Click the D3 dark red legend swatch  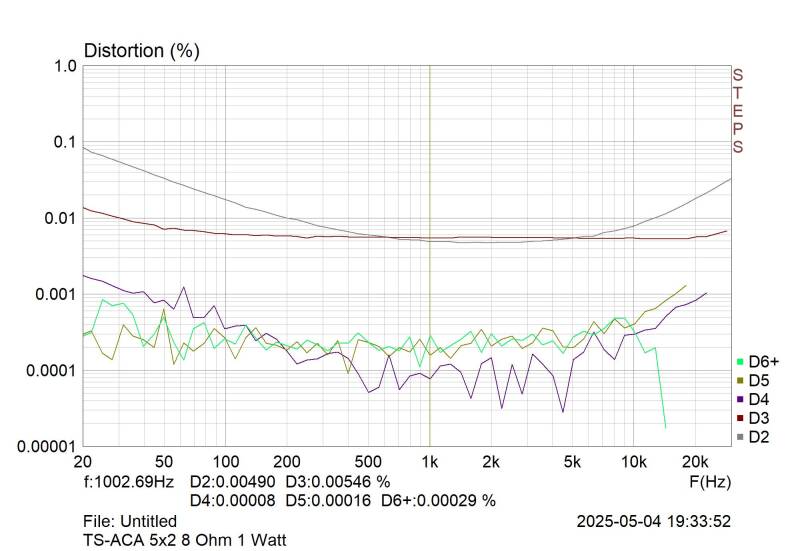(x=740, y=418)
